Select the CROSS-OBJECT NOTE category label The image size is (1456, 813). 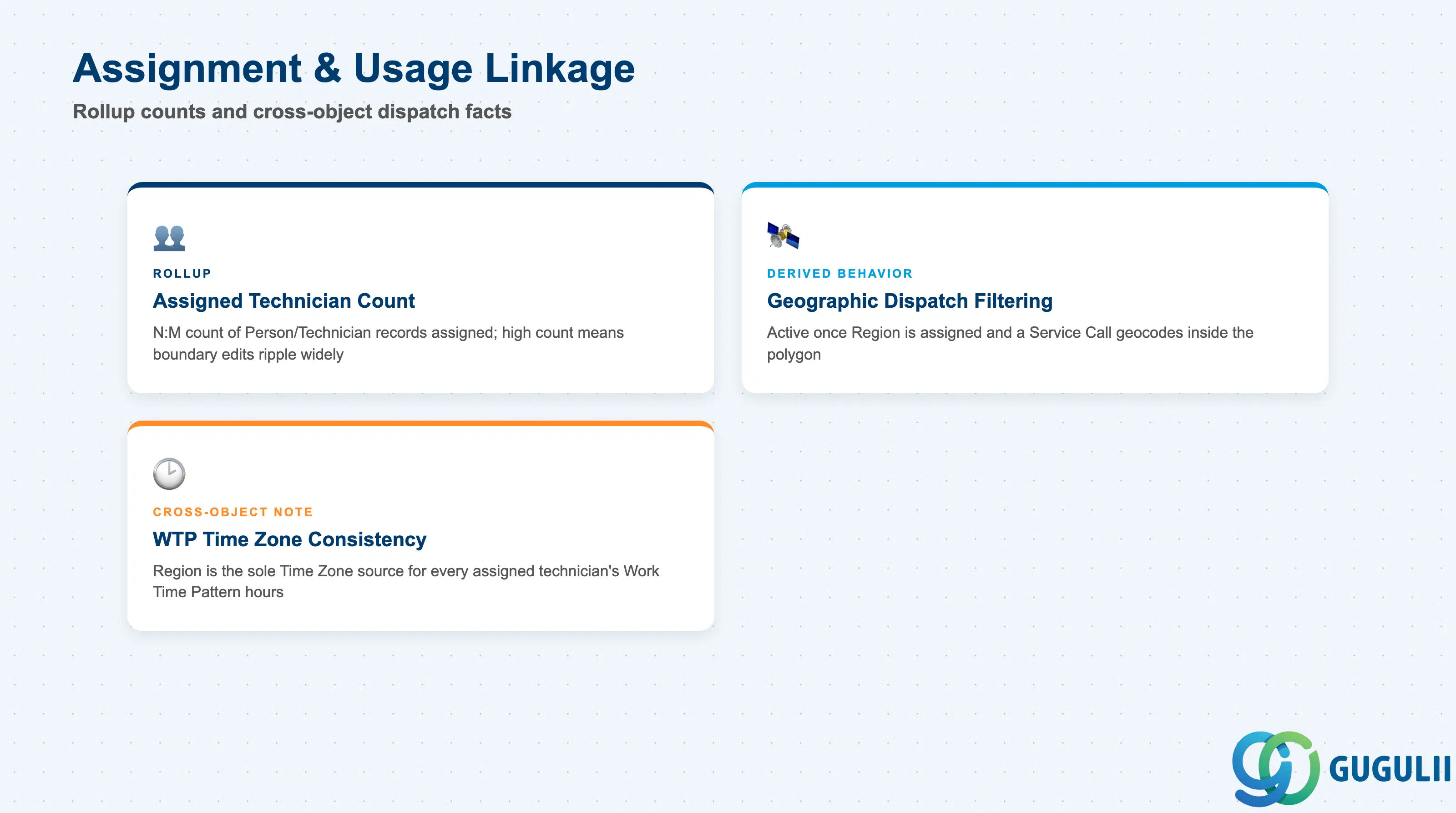coord(233,512)
